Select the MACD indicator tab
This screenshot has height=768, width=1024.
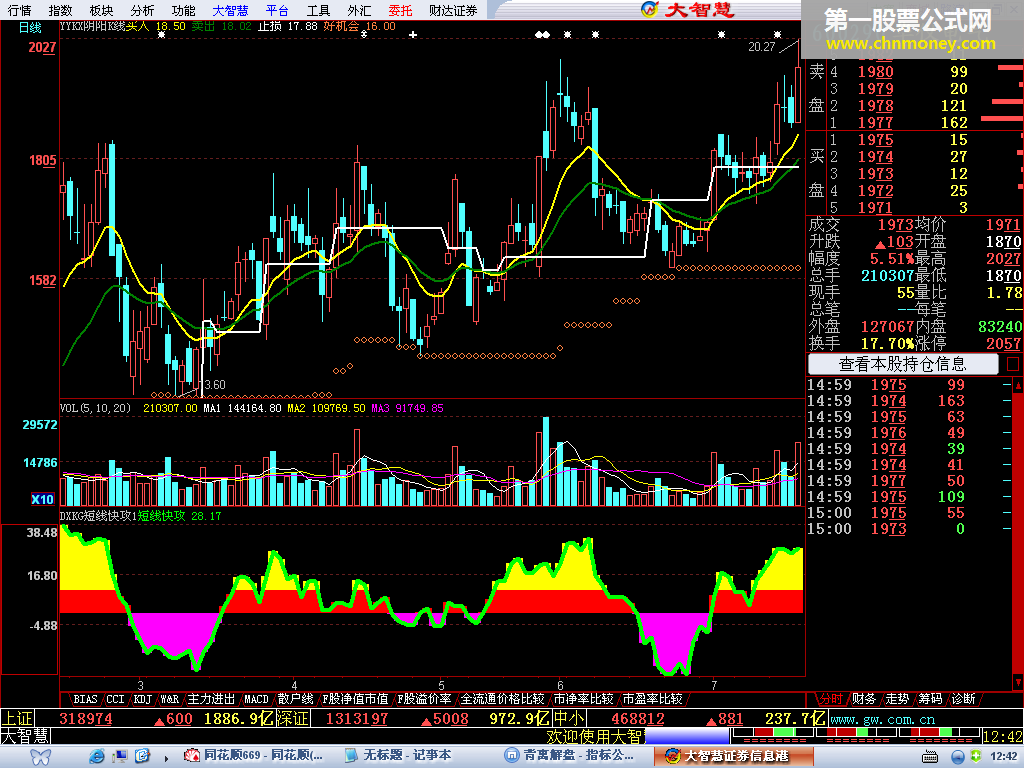click(x=256, y=699)
